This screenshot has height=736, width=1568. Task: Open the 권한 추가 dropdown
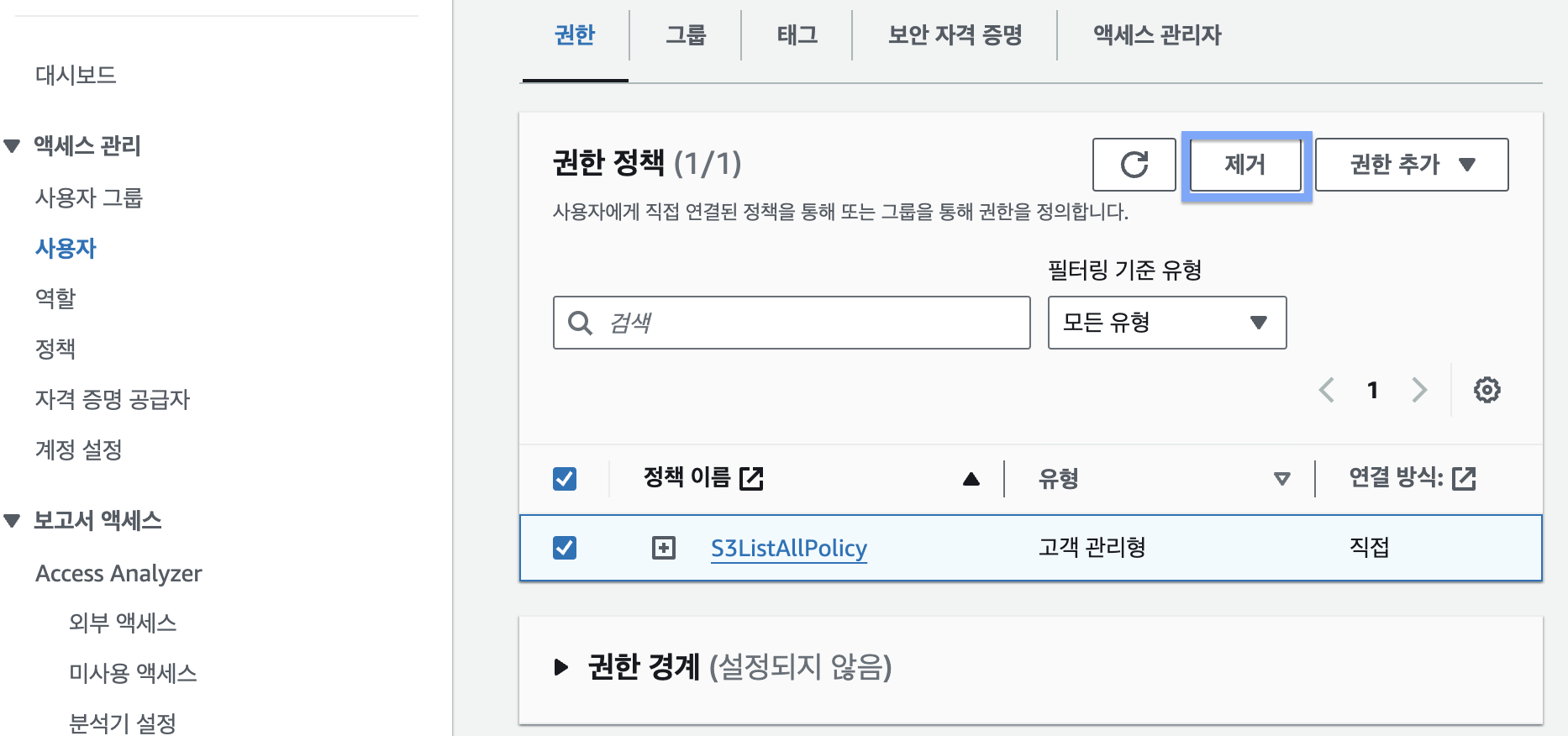pyautogui.click(x=1411, y=165)
